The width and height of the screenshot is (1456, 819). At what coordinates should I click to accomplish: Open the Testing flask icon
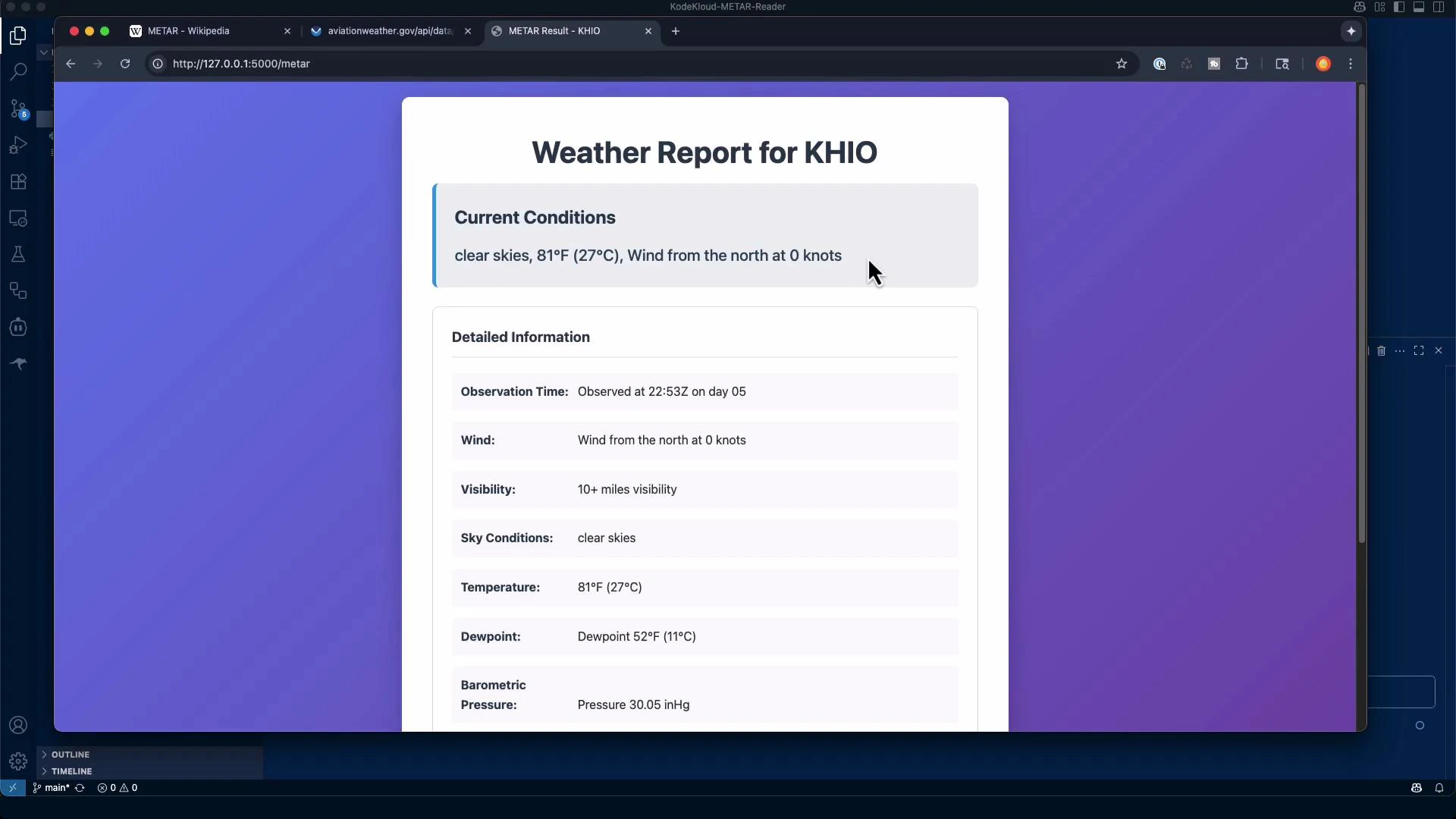[17, 254]
